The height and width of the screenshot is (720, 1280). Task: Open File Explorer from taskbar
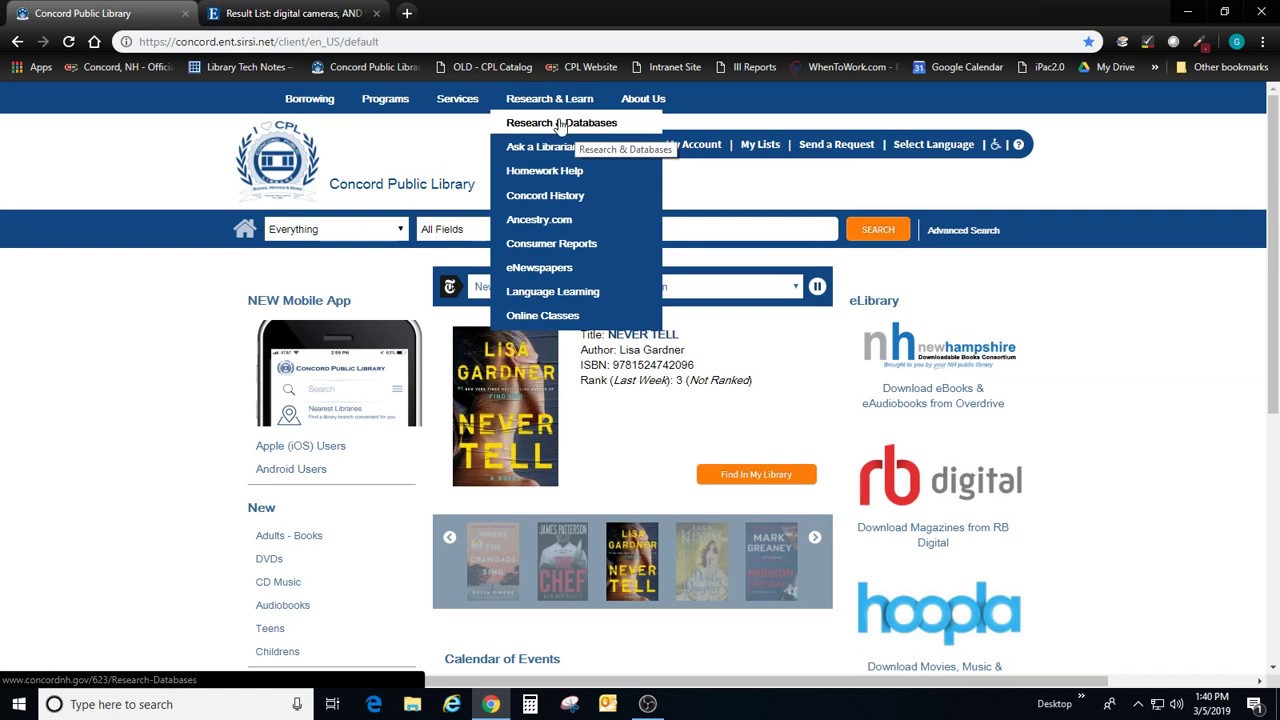(412, 704)
